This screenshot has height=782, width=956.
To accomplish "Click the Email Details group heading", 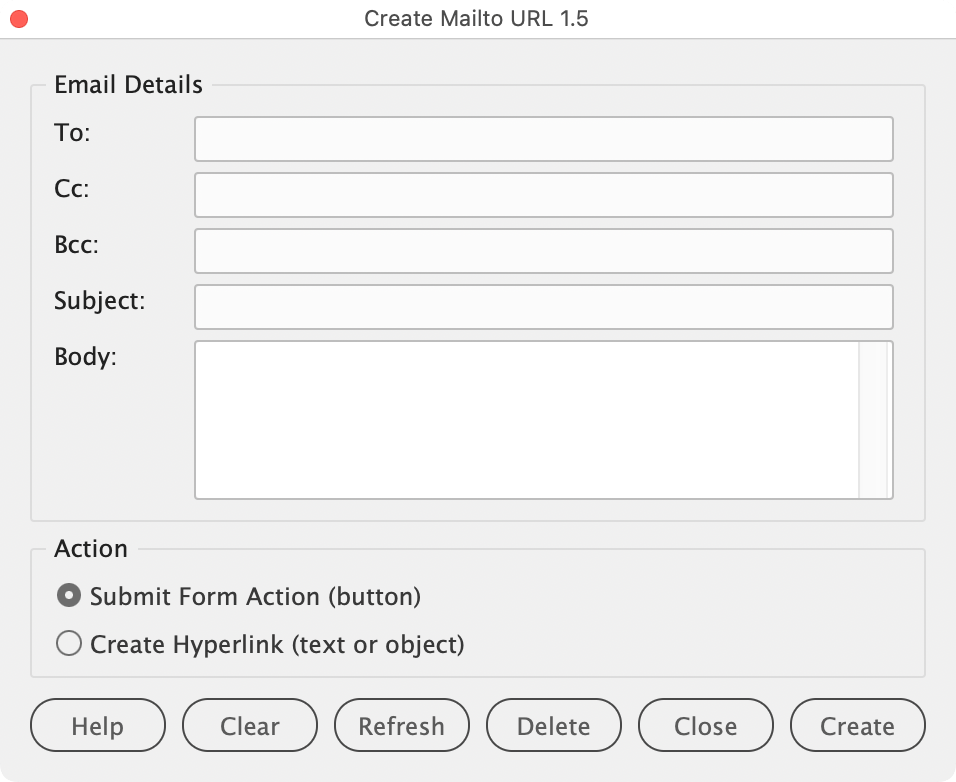I will click(x=128, y=85).
